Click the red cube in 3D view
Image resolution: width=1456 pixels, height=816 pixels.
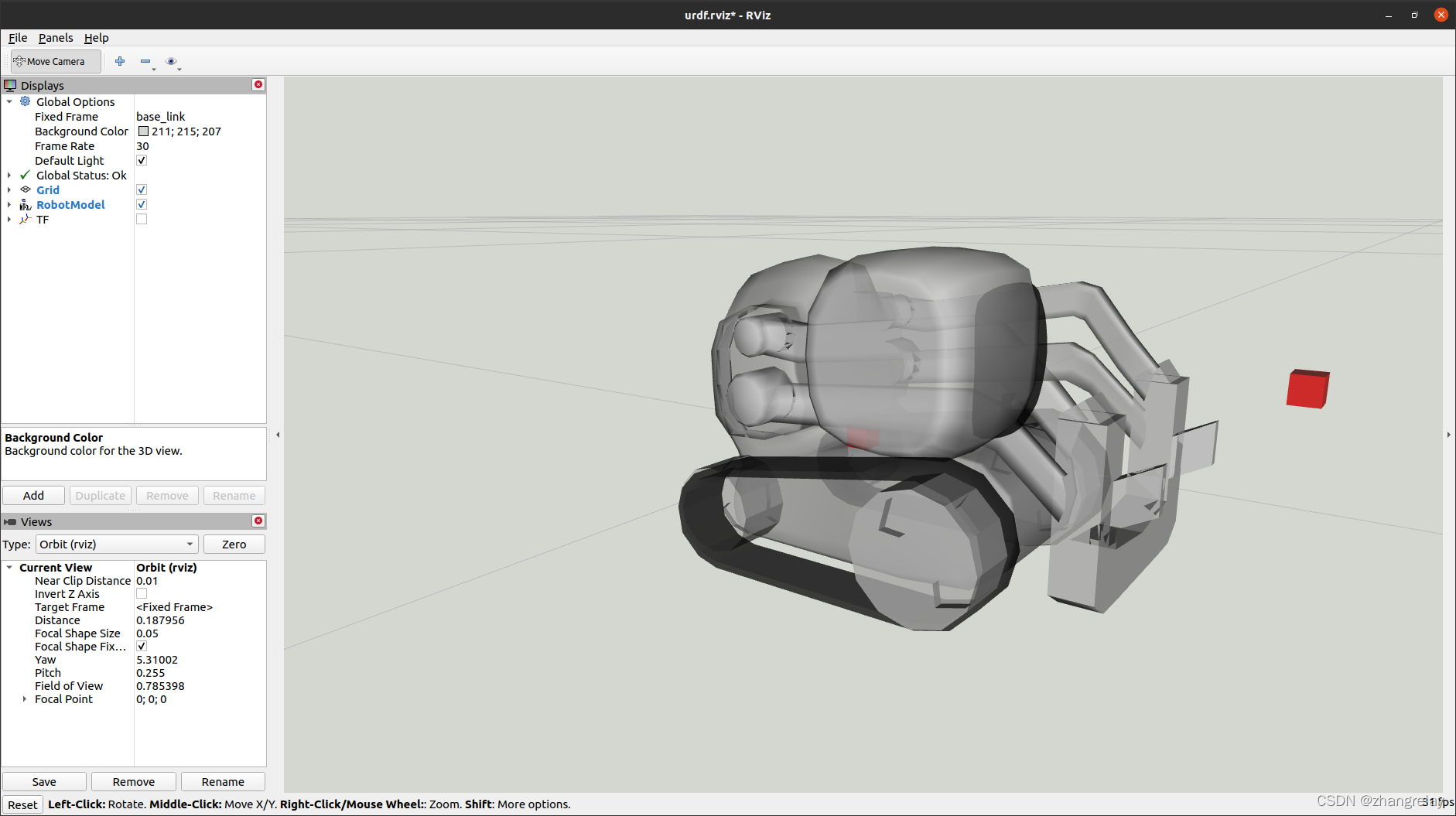1307,388
